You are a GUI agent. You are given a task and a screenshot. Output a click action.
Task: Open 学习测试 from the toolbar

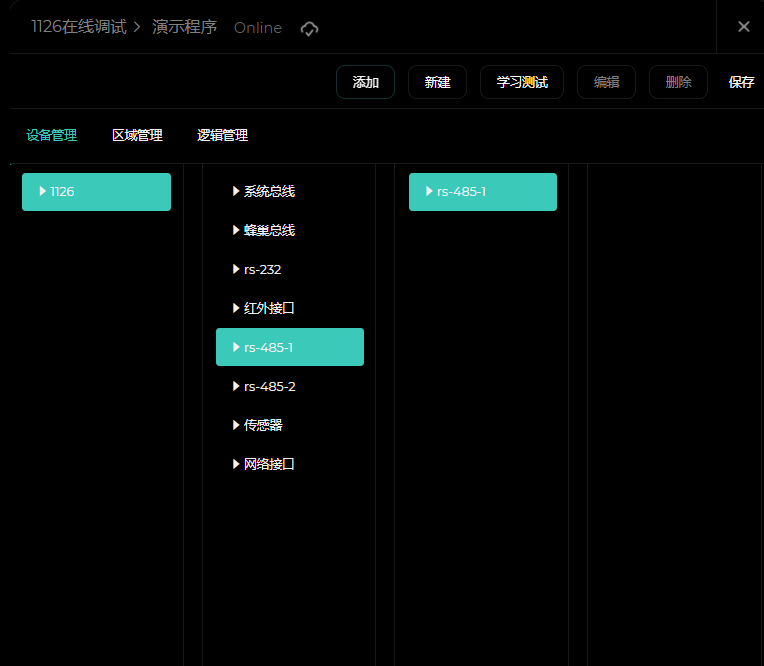pyautogui.click(x=521, y=82)
